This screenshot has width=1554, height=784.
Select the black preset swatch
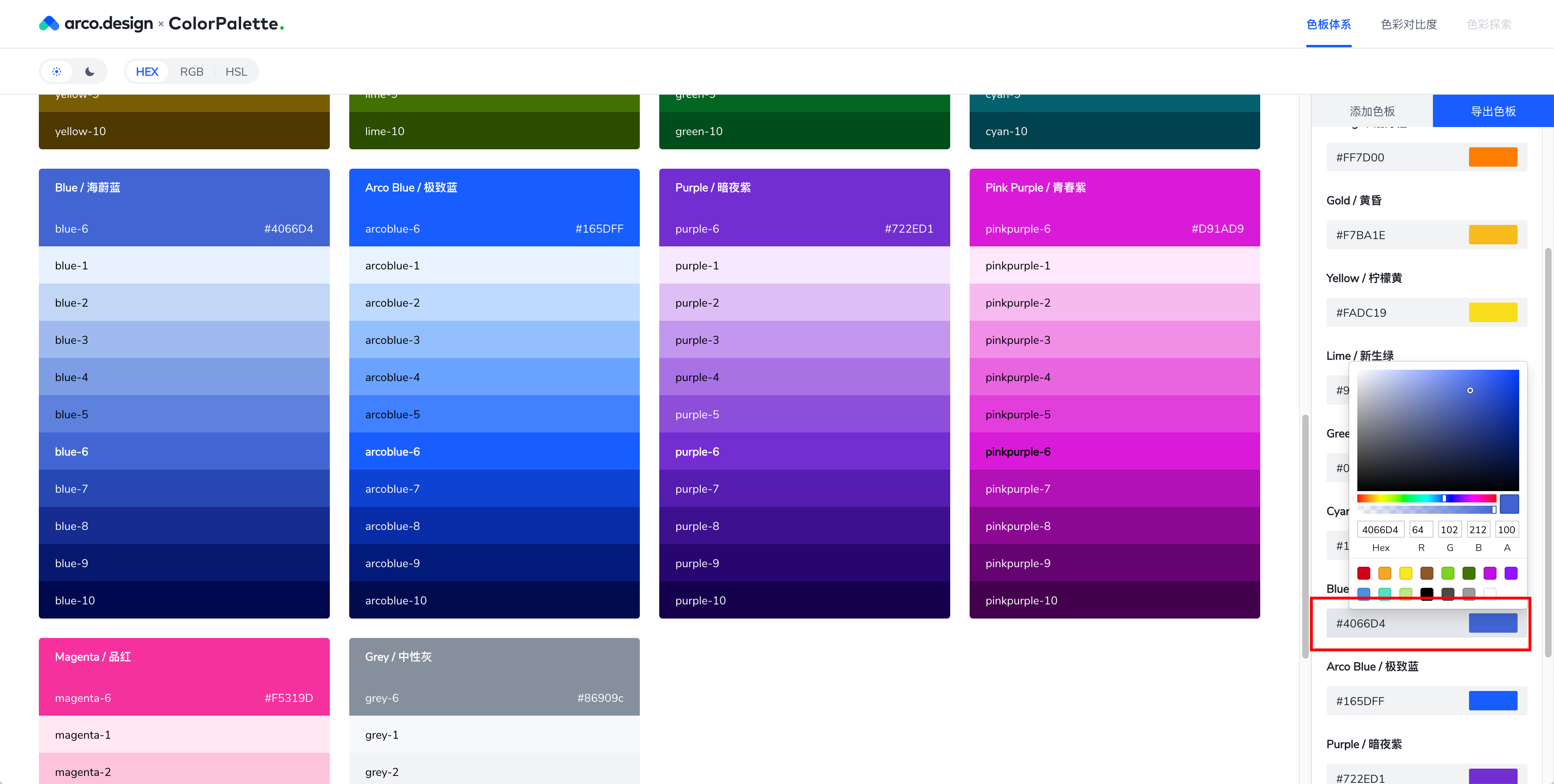tap(1427, 593)
